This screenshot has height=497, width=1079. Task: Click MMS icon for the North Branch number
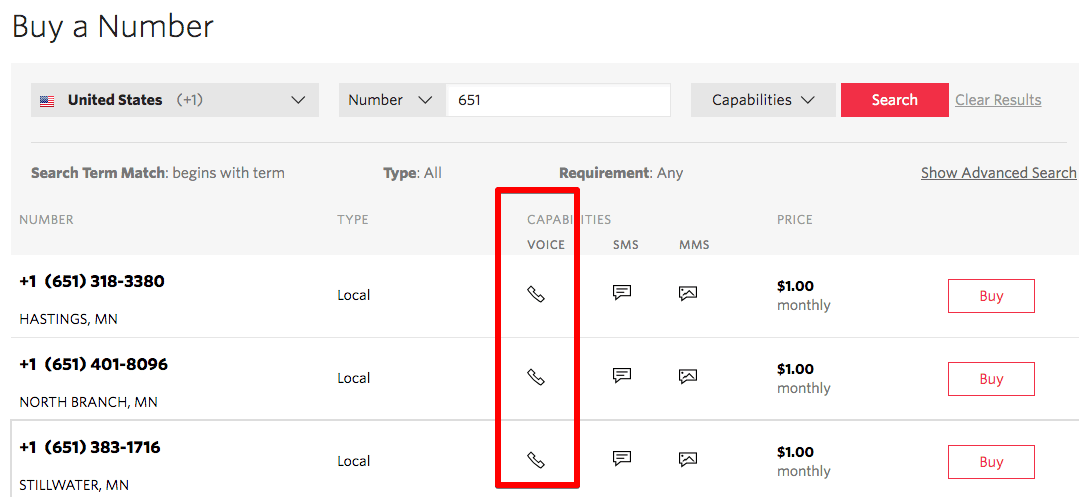pos(687,376)
